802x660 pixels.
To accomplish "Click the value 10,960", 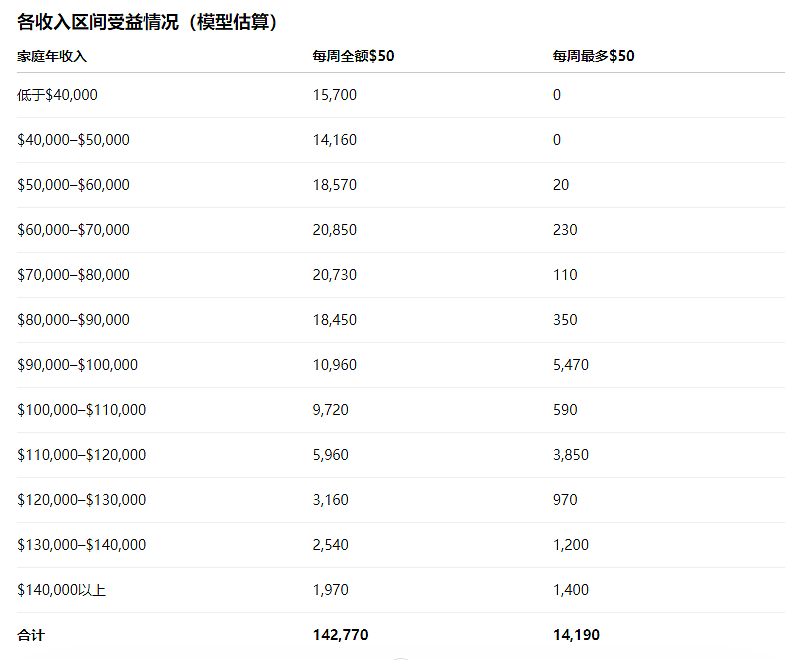I will pyautogui.click(x=335, y=365).
